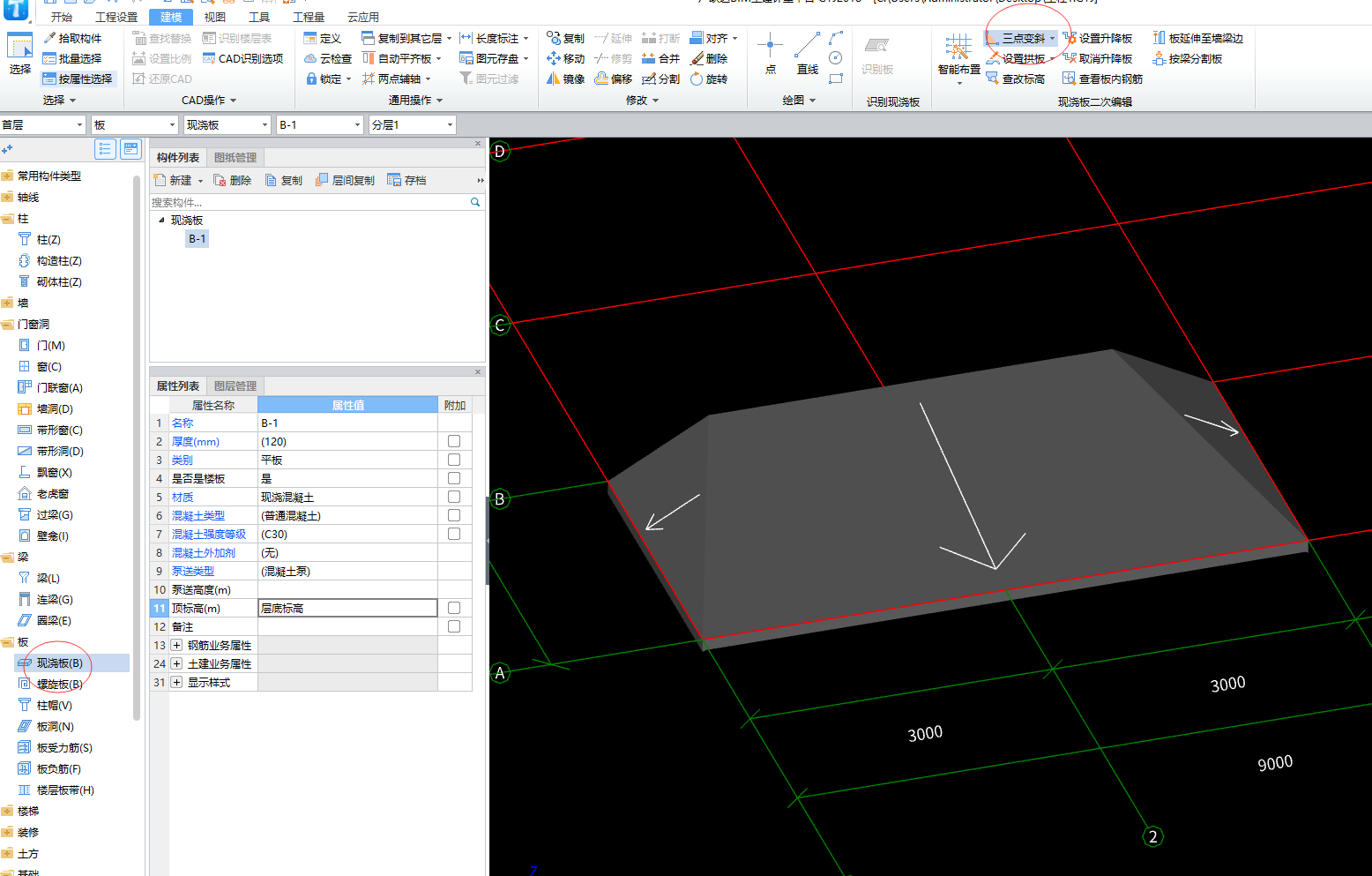Expand the 钢筋业务属性 row
Viewport: 1372px width, 876px height.
coord(177,645)
